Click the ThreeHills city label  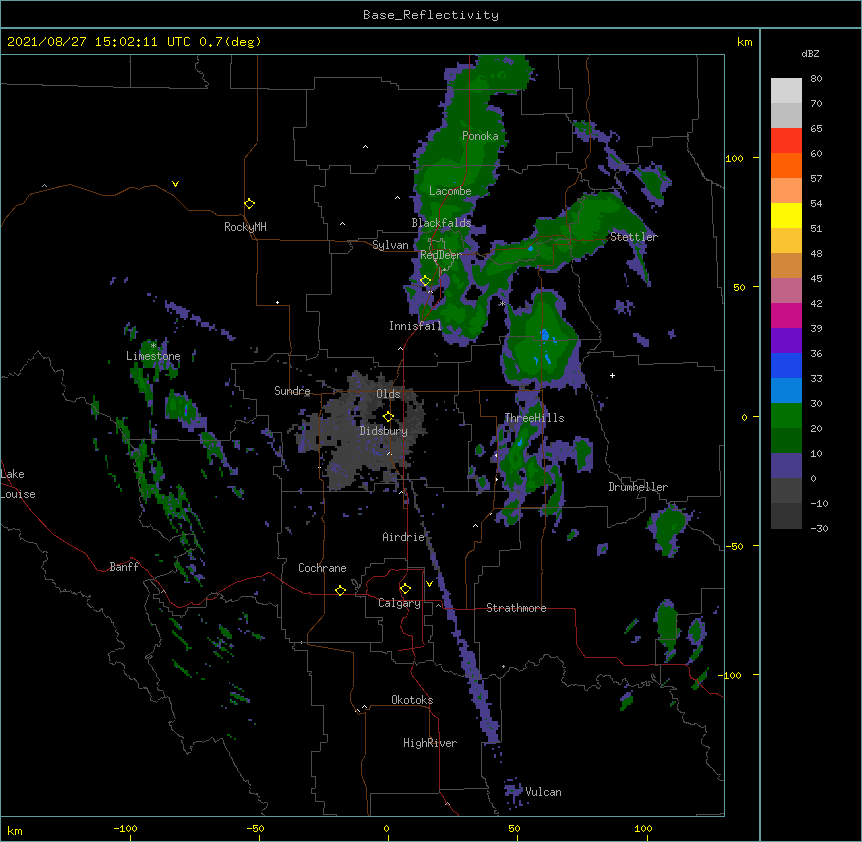tap(534, 418)
